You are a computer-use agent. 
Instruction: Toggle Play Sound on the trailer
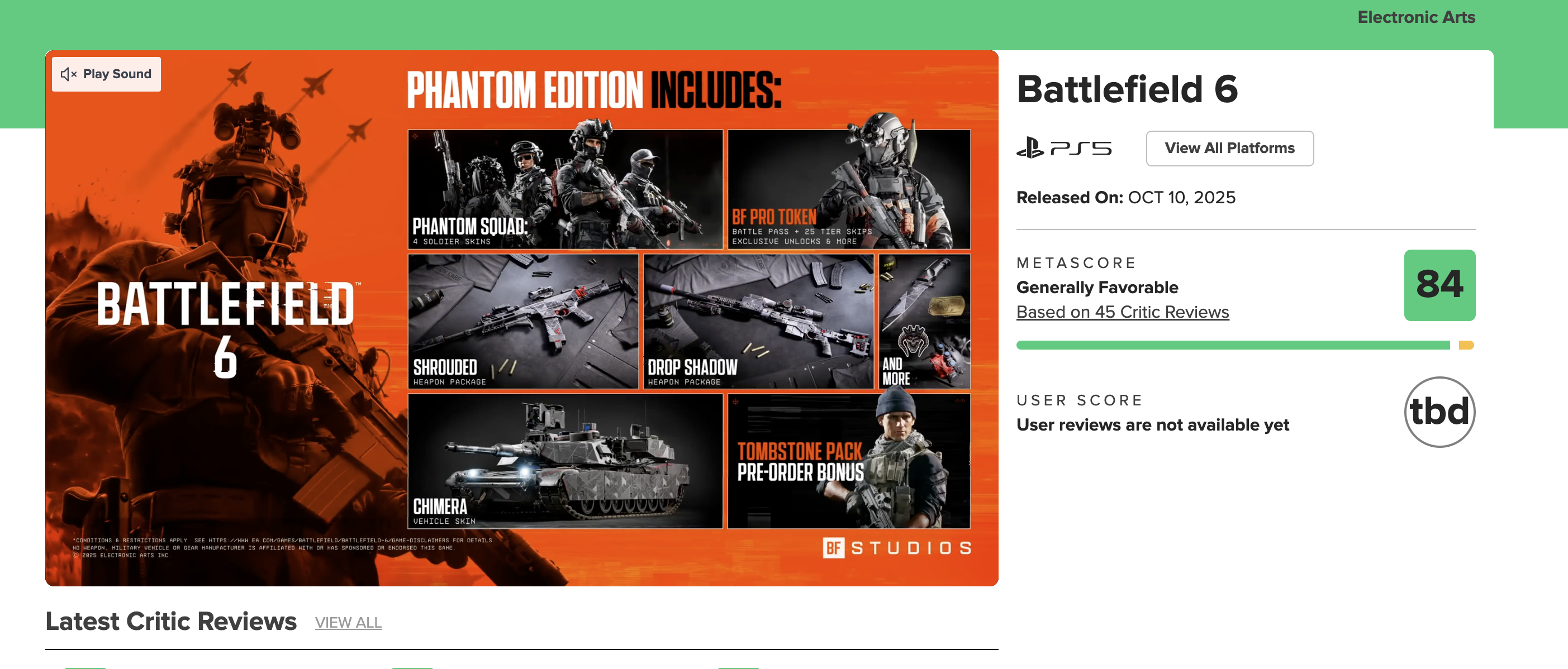click(x=106, y=74)
